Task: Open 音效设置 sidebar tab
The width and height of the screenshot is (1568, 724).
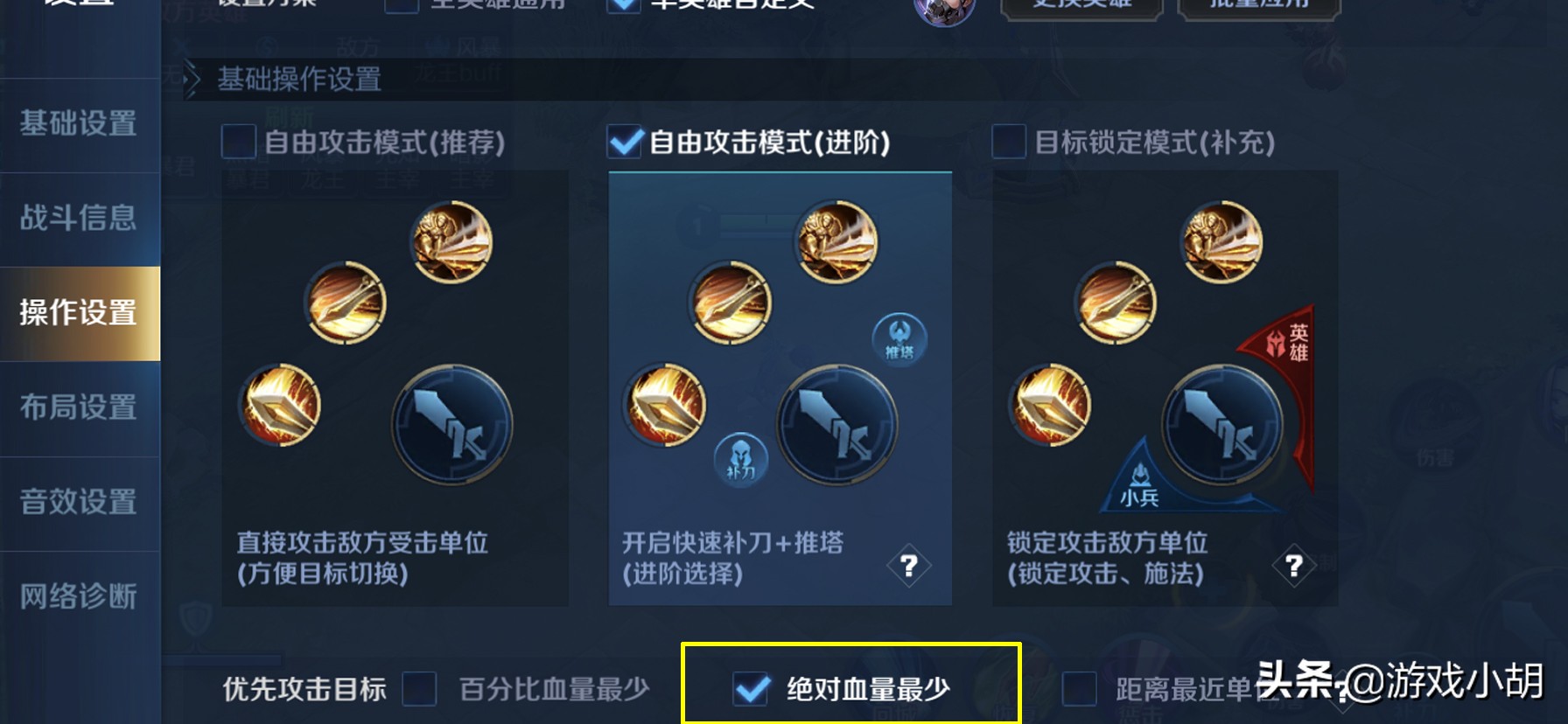Action: click(80, 503)
